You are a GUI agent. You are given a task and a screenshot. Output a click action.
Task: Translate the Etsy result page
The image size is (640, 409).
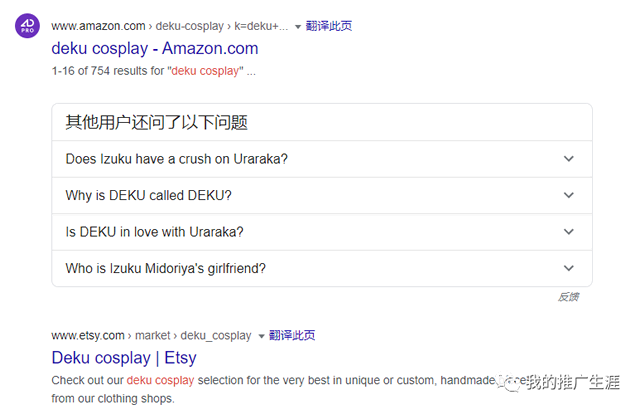292,336
